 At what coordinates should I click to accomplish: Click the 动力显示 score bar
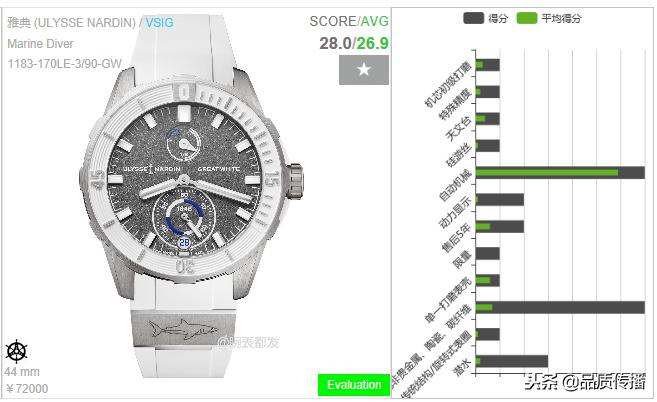click(500, 200)
